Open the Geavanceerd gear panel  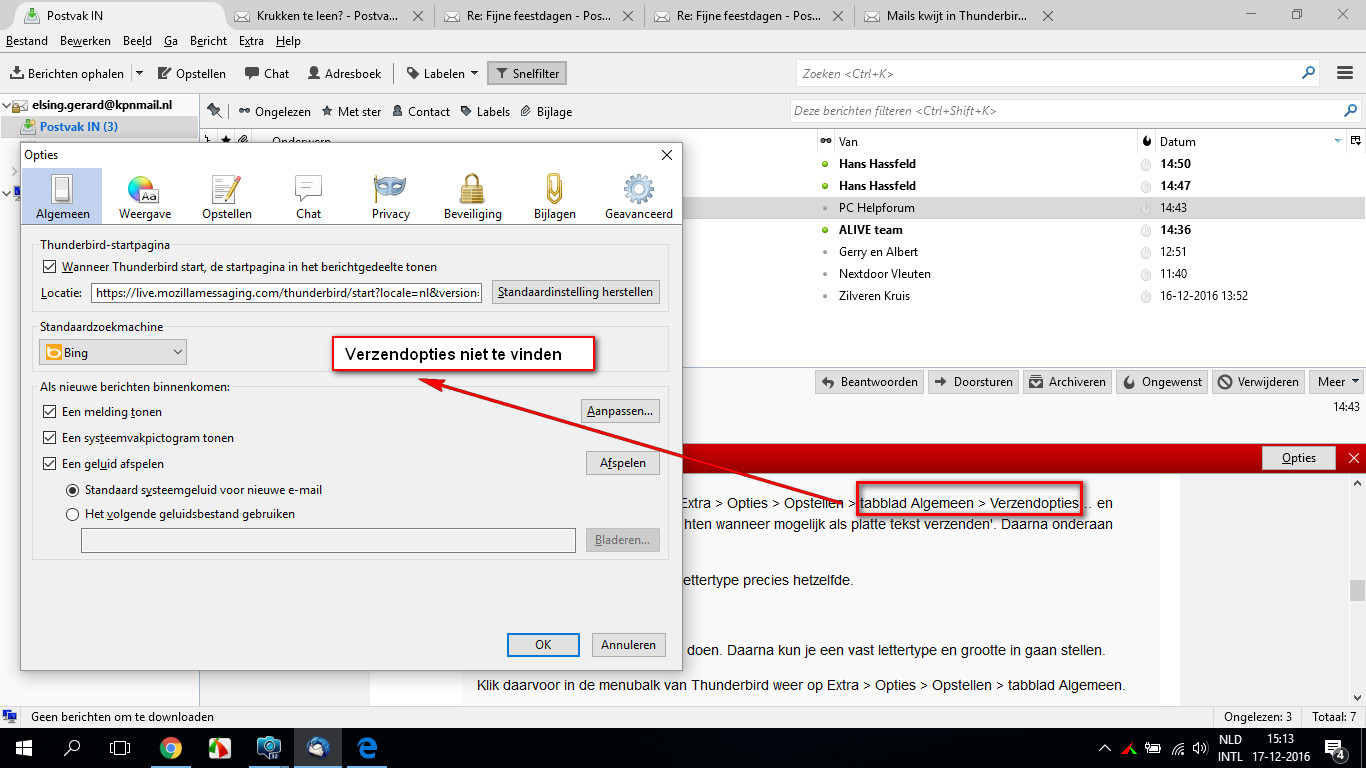coord(638,196)
